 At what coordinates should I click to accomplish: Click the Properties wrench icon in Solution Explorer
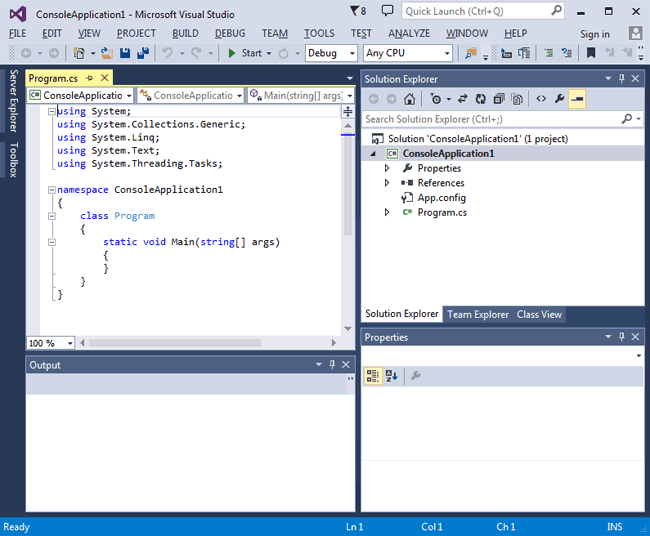pos(559,99)
